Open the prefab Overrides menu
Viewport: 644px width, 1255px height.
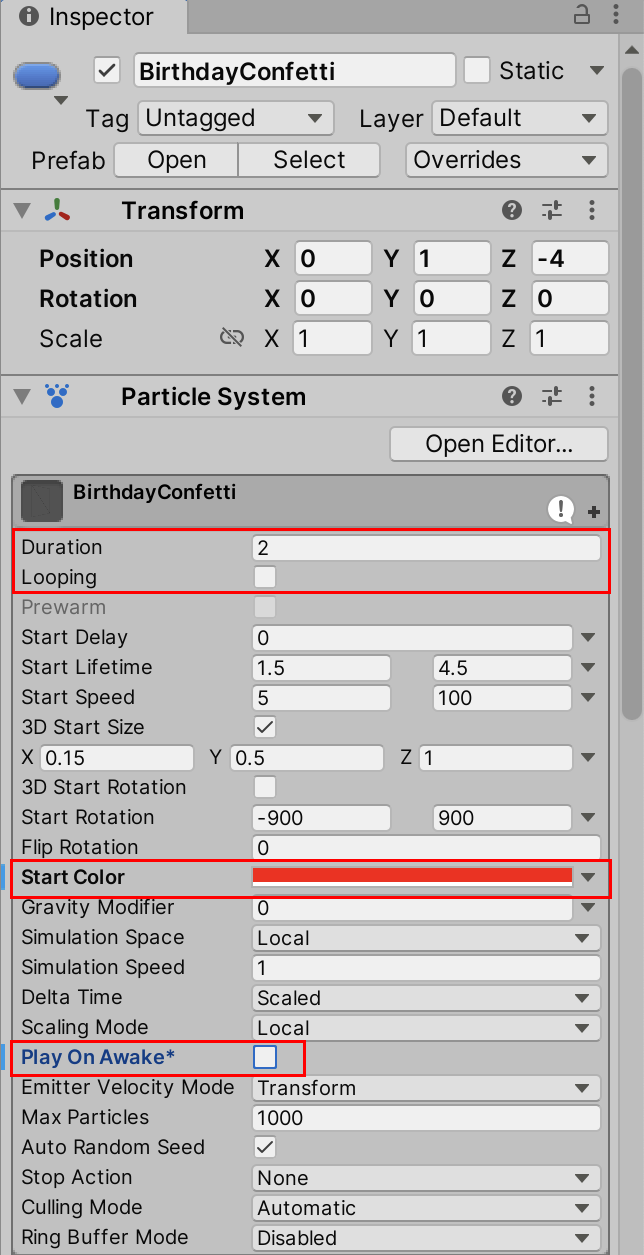(506, 160)
